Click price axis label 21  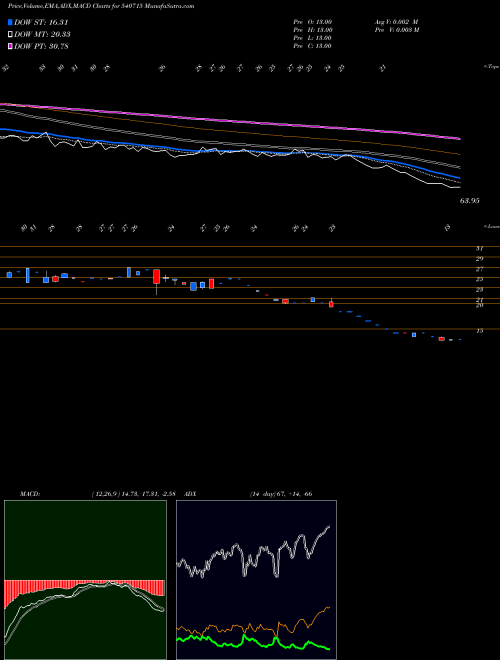click(479, 300)
